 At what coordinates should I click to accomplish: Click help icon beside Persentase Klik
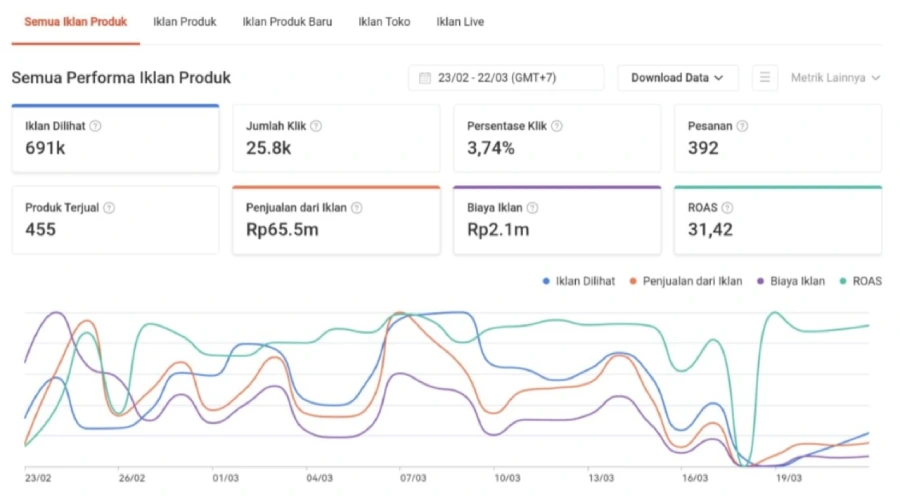tap(556, 126)
